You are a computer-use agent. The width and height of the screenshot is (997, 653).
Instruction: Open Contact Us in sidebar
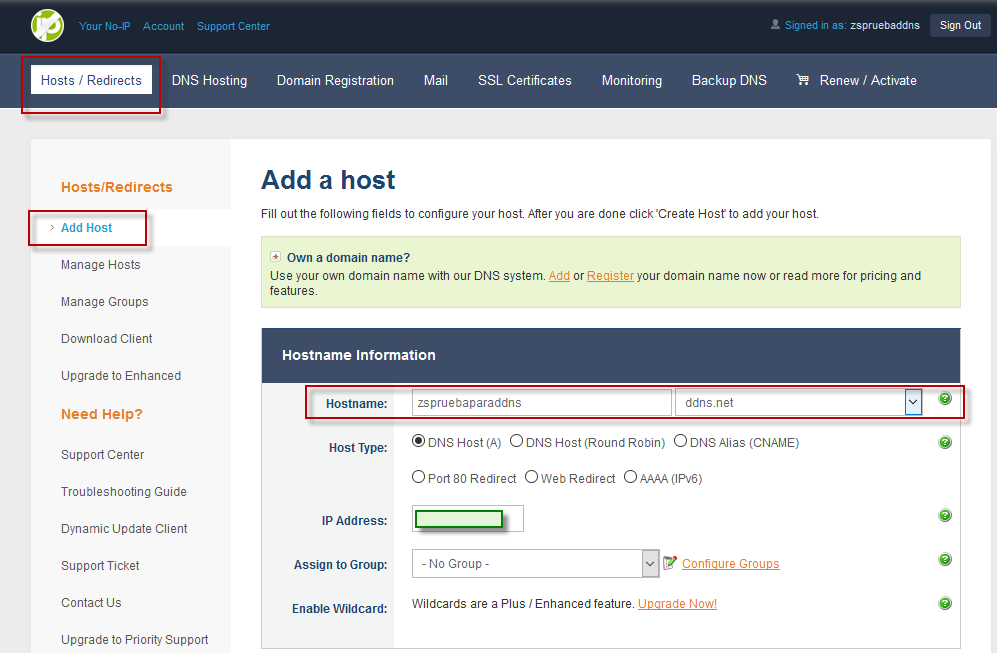(91, 602)
